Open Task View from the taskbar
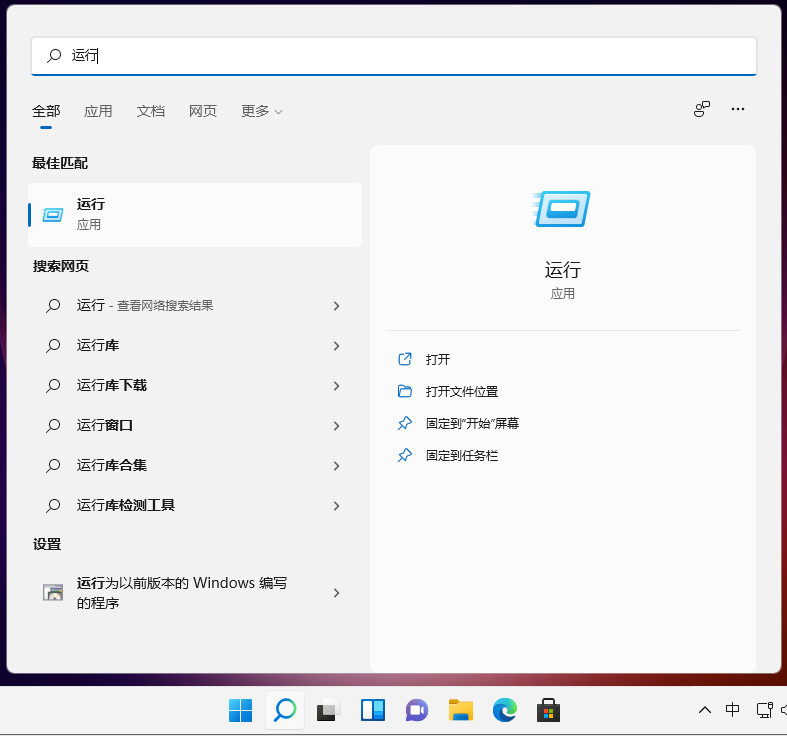The width and height of the screenshot is (787, 736). pos(329,710)
